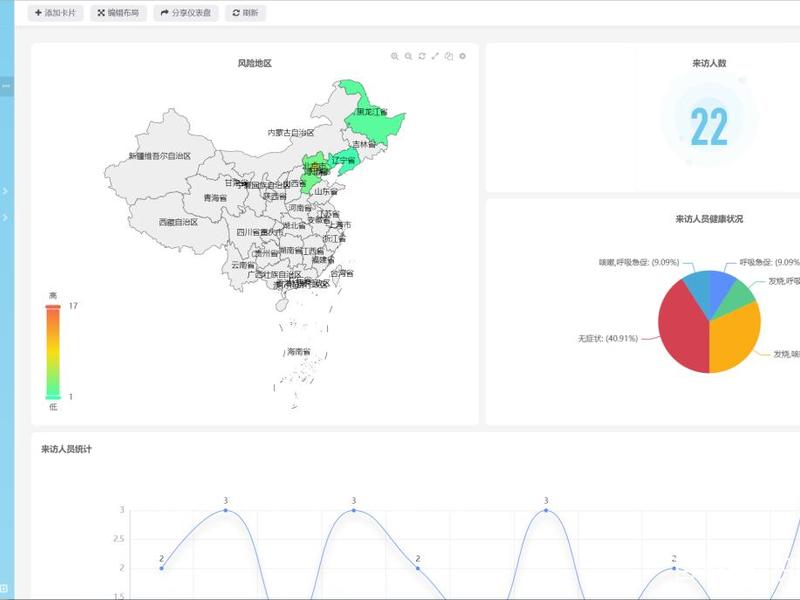Expand the upper sidebar chevron arrow
This screenshot has width=800, height=600.
[5, 191]
